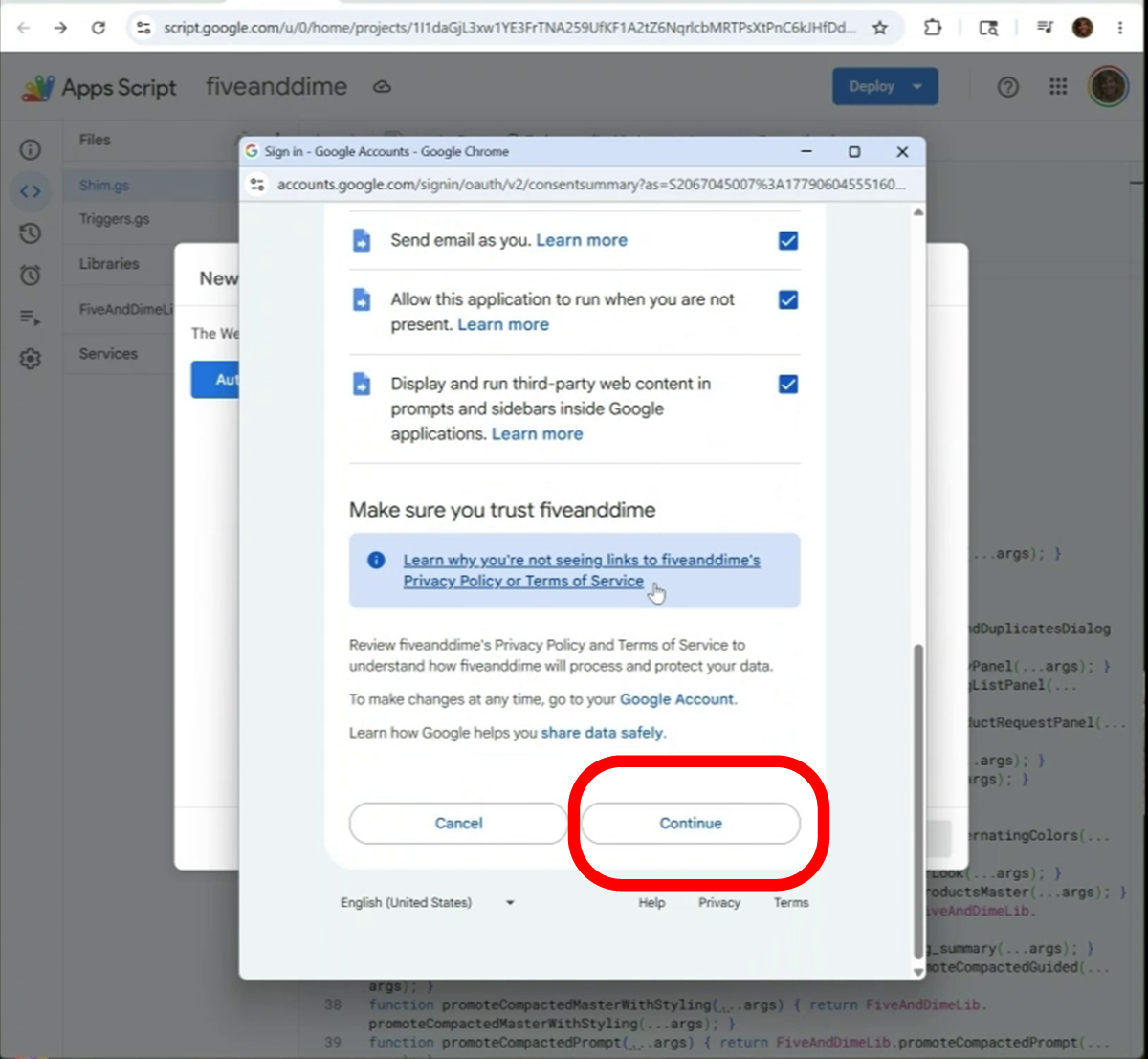Image resolution: width=1148 pixels, height=1059 pixels.
Task: Click the browser Back arrow
Action: click(24, 28)
